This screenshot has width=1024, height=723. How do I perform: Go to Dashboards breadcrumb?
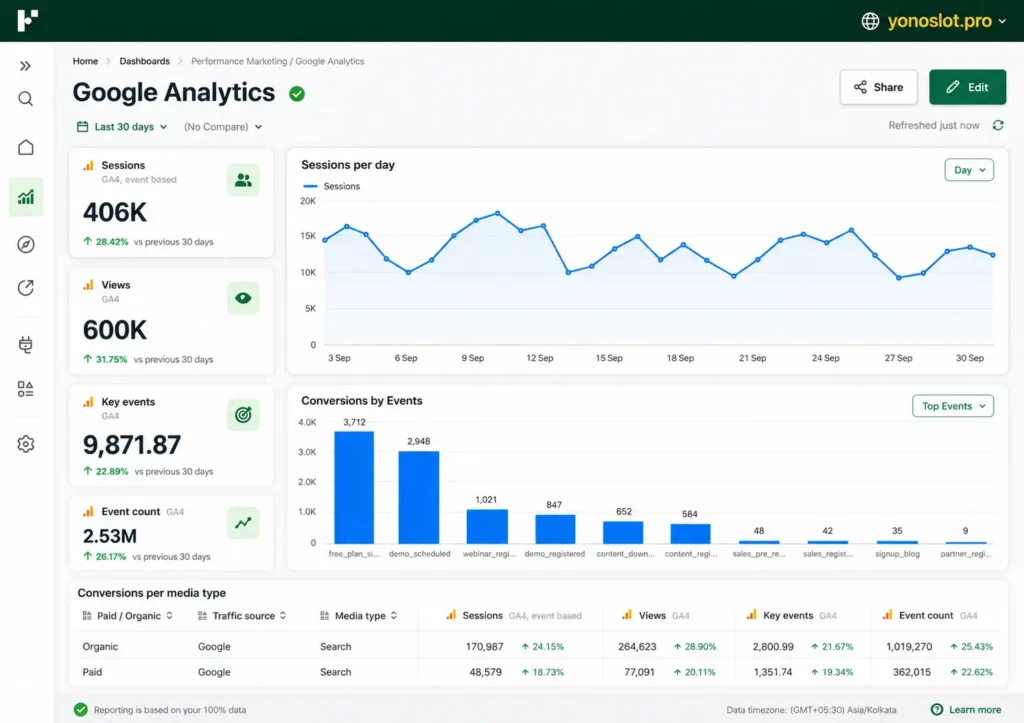144,61
